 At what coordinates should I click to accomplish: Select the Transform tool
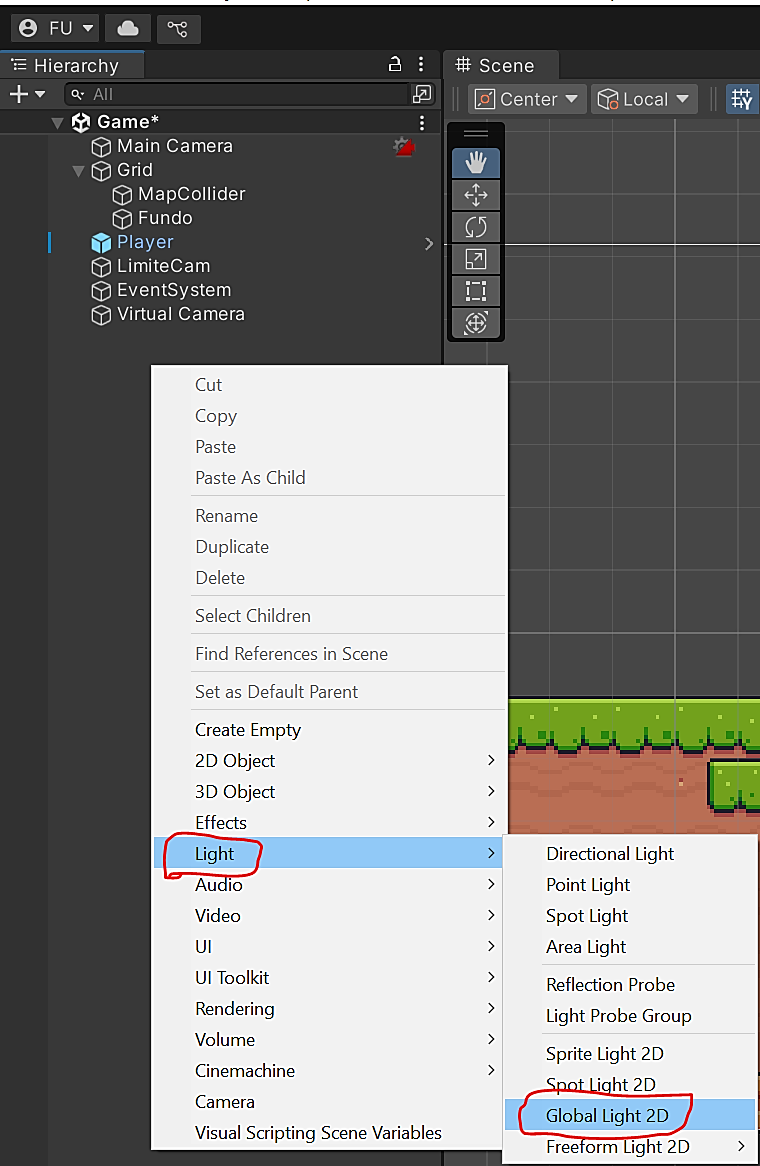pyautogui.click(x=476, y=323)
